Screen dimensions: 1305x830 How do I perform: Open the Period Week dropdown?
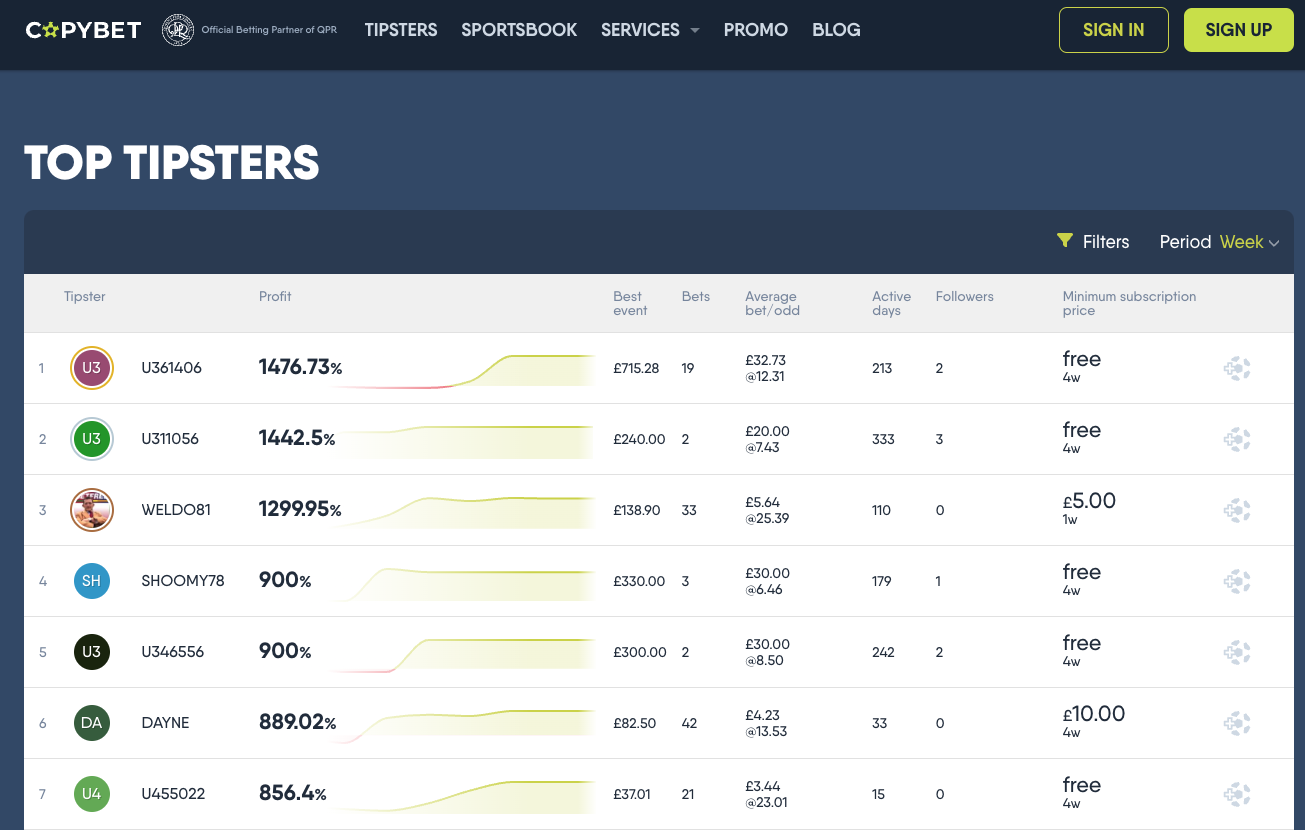(1219, 242)
